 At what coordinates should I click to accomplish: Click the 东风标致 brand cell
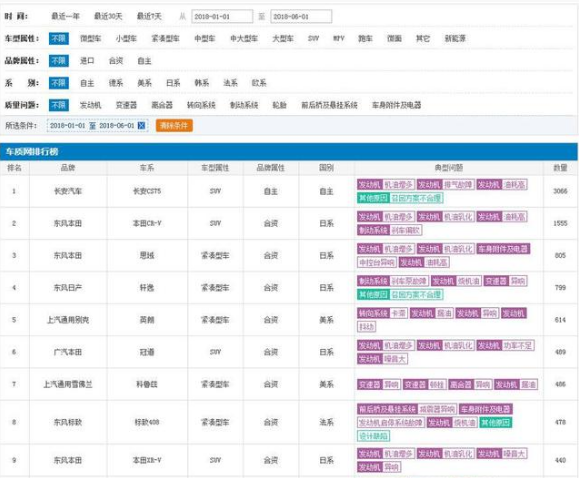[x=68, y=422]
